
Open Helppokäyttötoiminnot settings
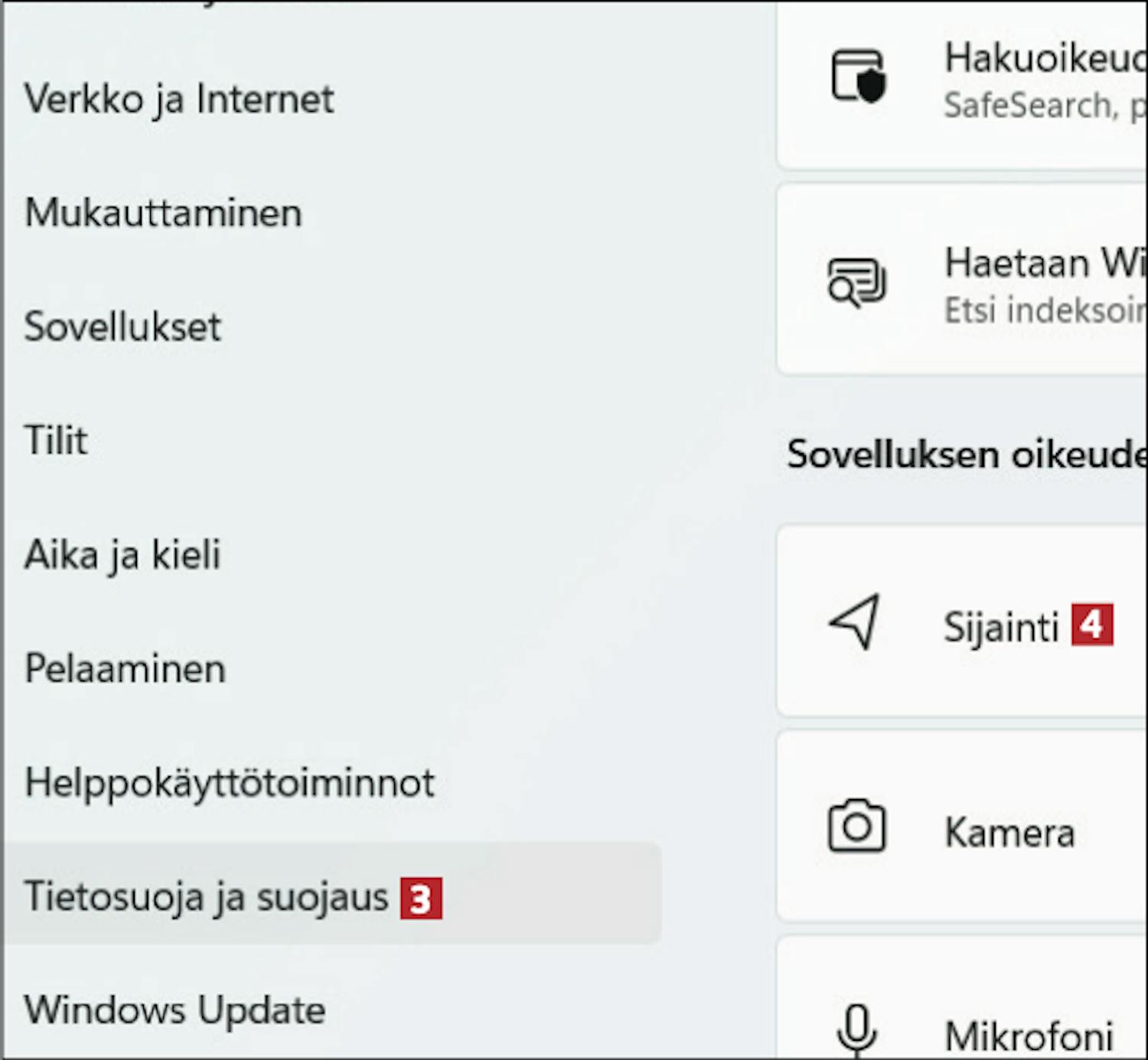[x=230, y=782]
